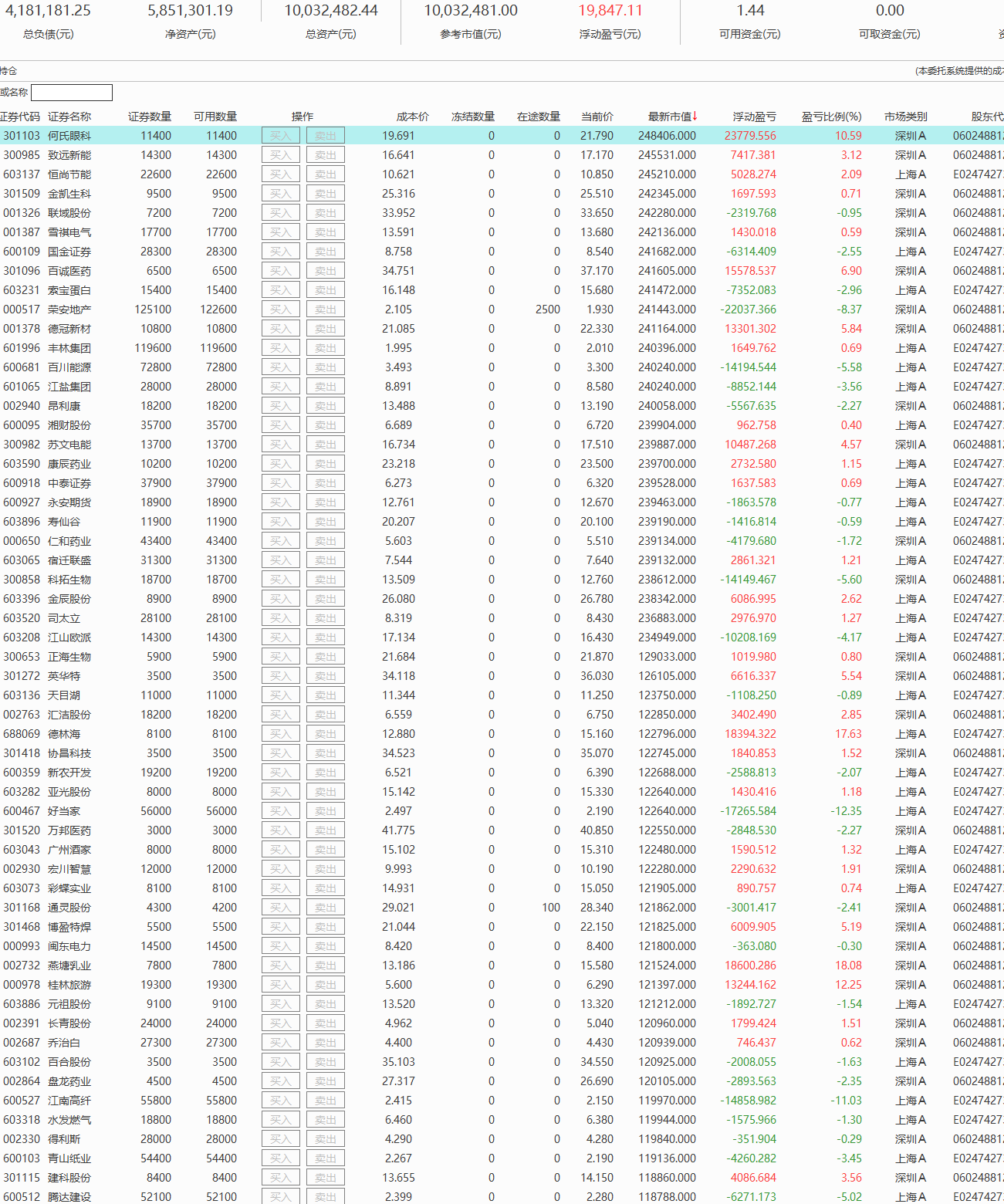Buy 中泰证券 using 买入 button
Image resolution: width=1004 pixels, height=1204 pixels.
pos(281,483)
